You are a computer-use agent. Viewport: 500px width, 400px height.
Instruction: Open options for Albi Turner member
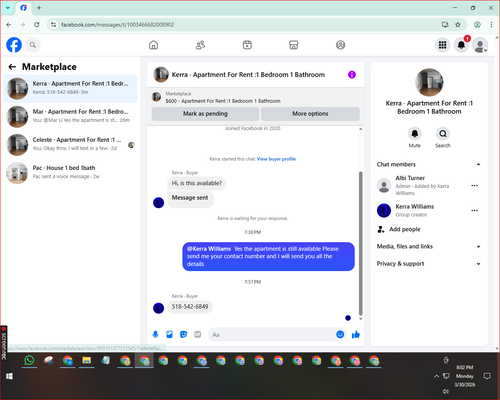point(475,185)
